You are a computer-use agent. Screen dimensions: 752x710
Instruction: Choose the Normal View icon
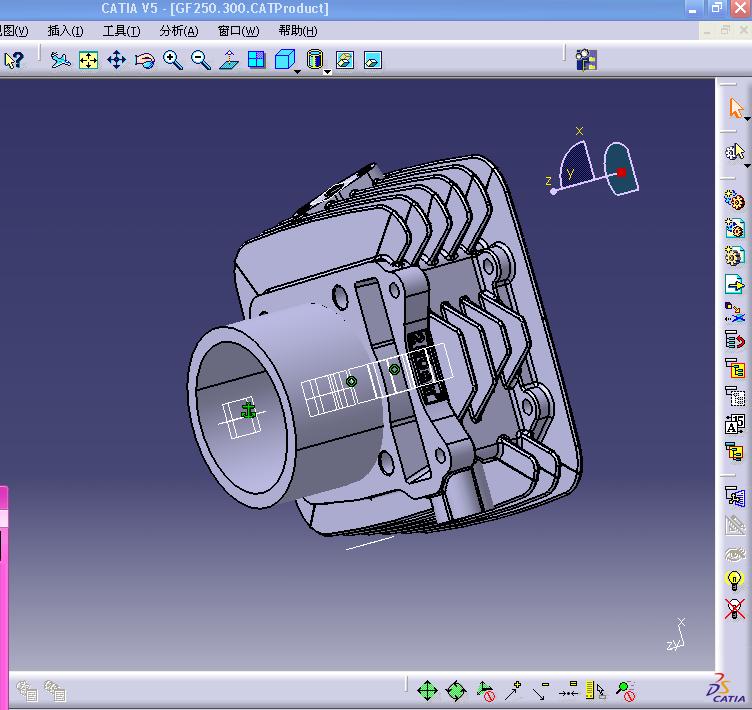click(229, 60)
